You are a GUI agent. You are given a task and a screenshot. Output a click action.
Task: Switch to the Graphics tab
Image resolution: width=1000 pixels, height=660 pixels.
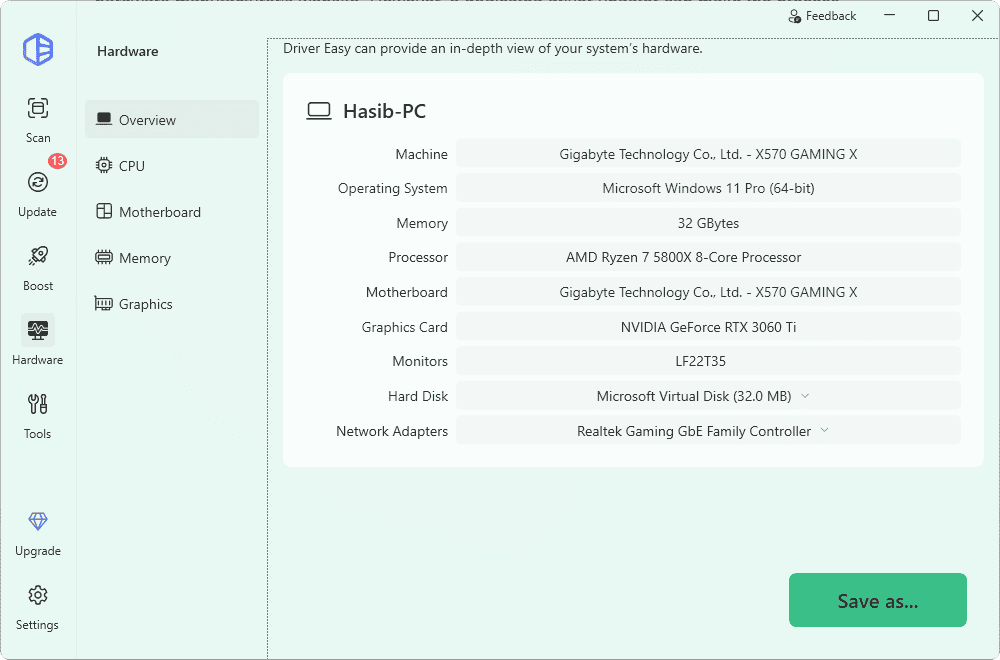pyautogui.click(x=172, y=304)
